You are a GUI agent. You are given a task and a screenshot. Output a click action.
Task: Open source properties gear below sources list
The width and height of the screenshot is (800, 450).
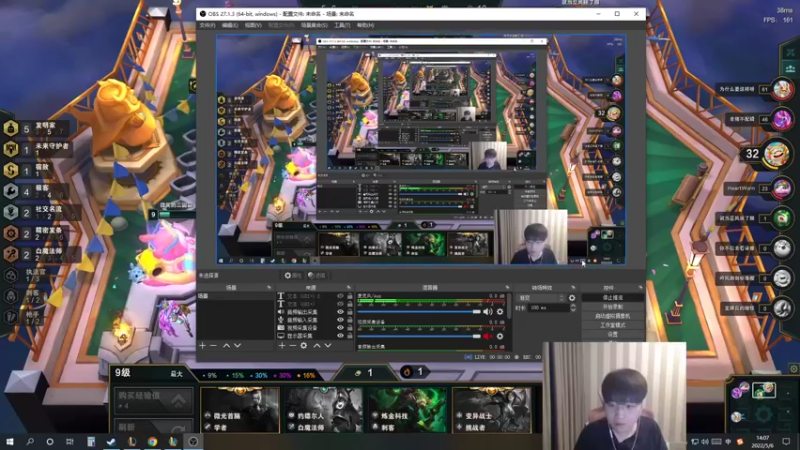[x=304, y=345]
